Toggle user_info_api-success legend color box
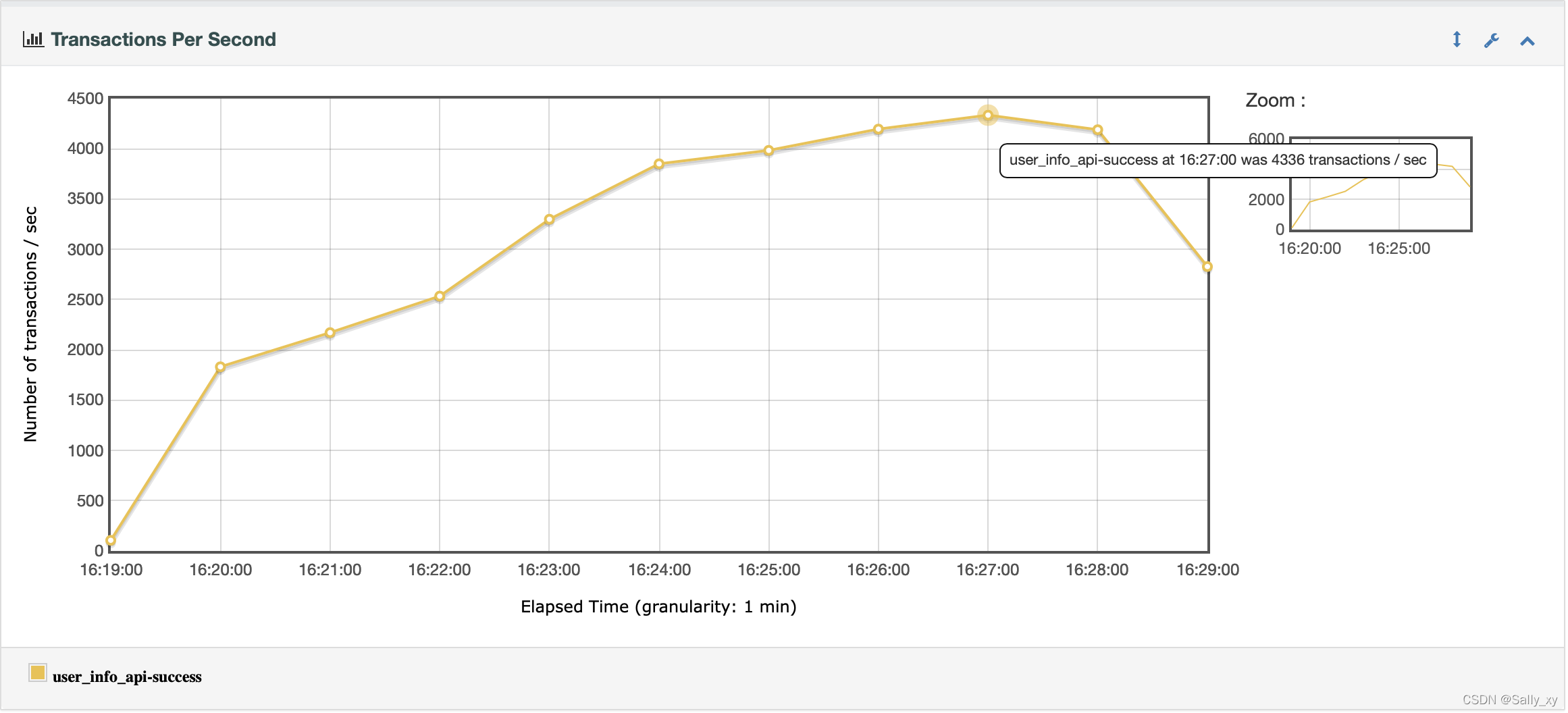This screenshot has width=1568, height=713. [x=38, y=672]
